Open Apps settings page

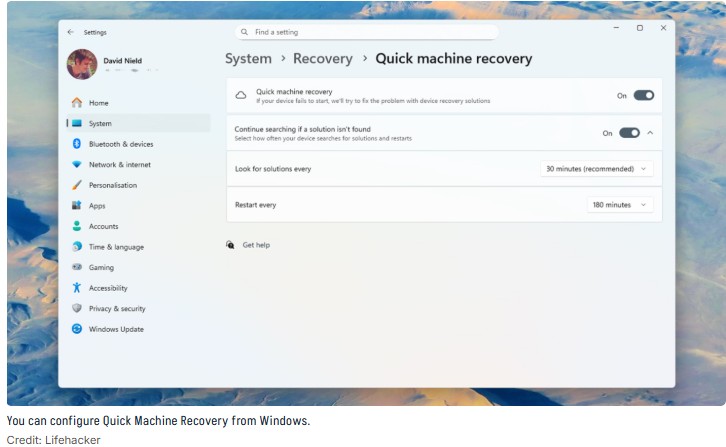tap(138, 206)
